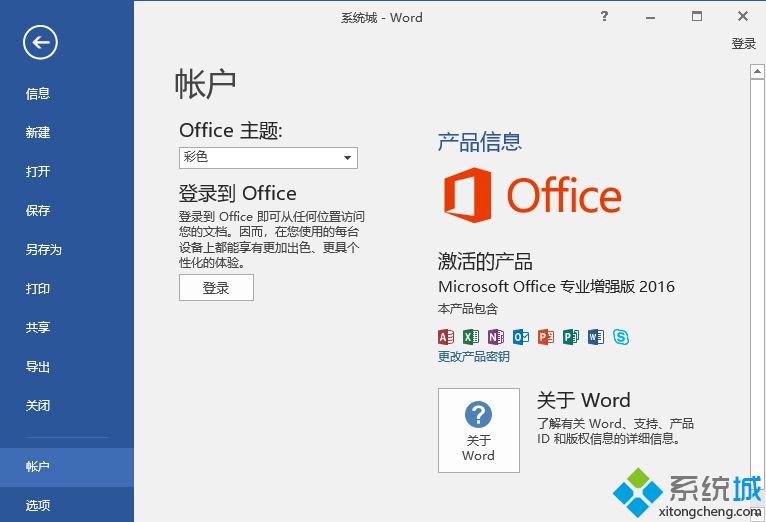Choose 导出 in the sidebar
The width and height of the screenshot is (766, 522).
(x=67, y=367)
